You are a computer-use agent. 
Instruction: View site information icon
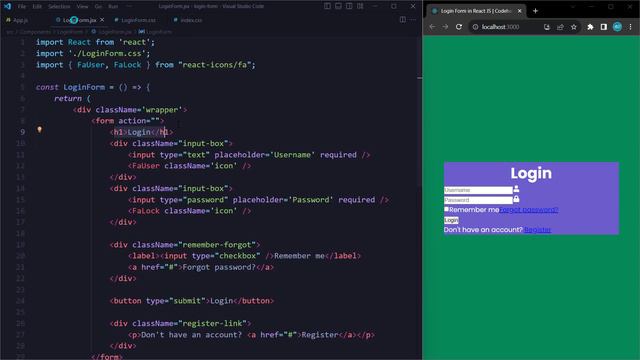tap(476, 27)
